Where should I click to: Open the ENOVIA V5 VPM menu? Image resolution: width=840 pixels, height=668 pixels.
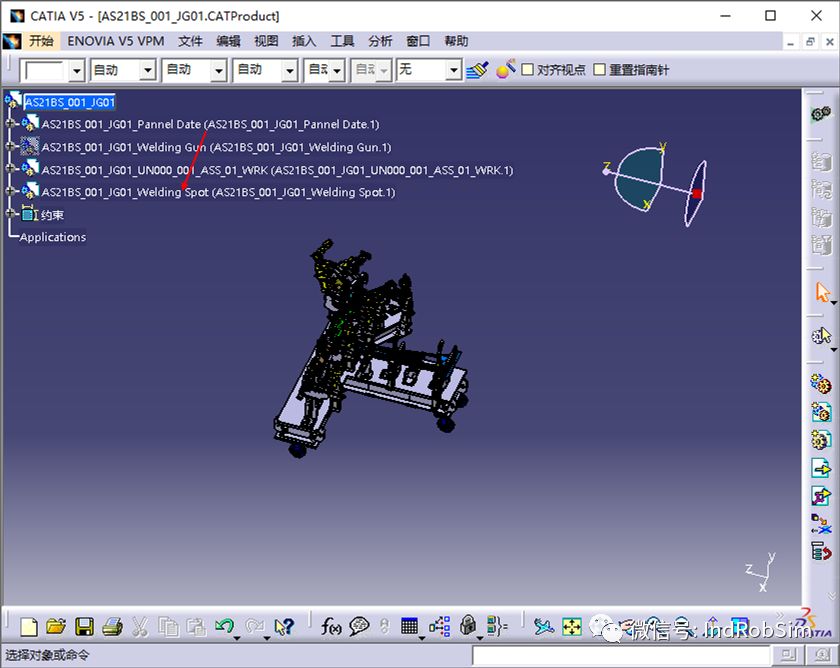coord(116,41)
